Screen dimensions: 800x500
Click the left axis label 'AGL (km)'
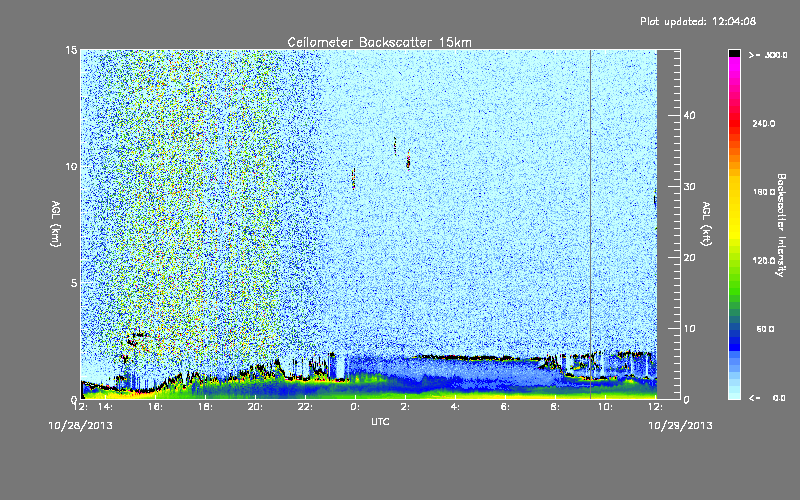point(56,223)
